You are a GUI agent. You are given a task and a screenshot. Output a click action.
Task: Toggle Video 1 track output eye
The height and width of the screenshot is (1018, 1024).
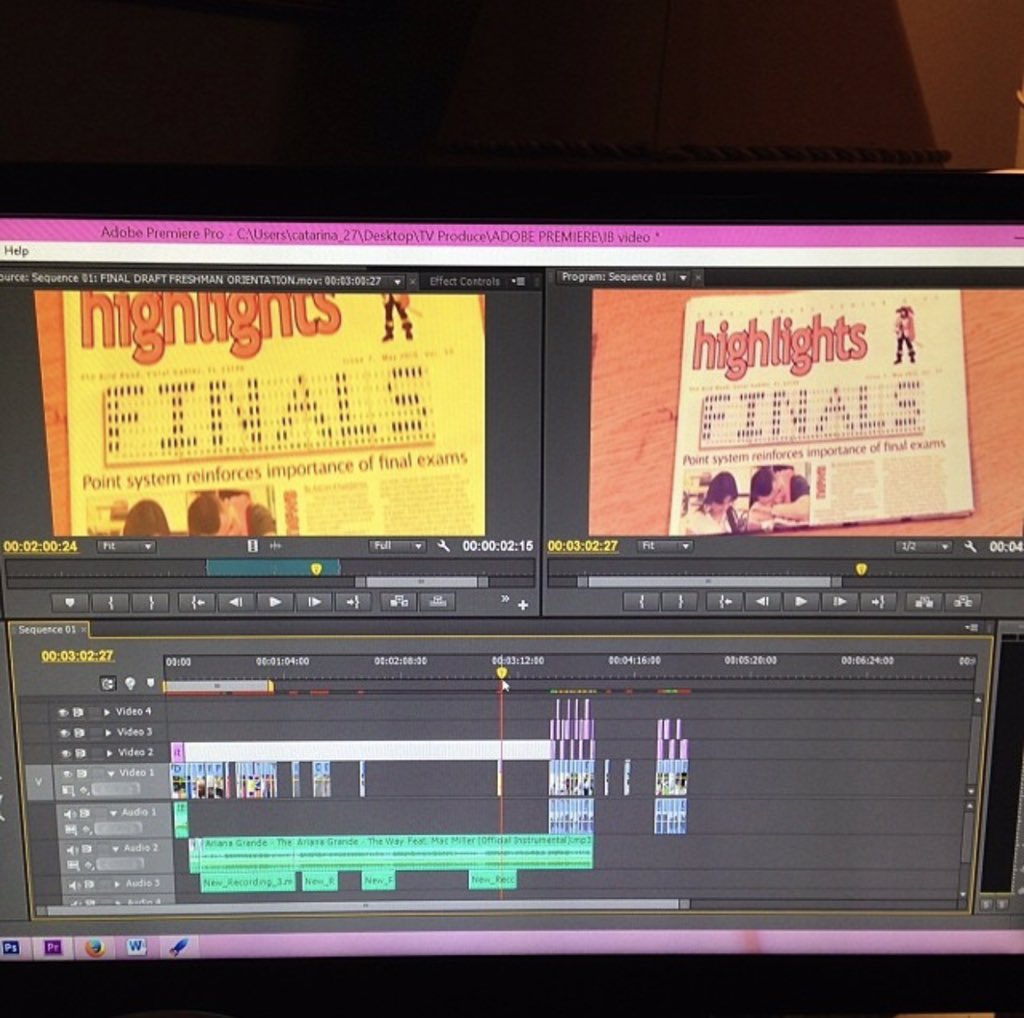click(x=67, y=773)
